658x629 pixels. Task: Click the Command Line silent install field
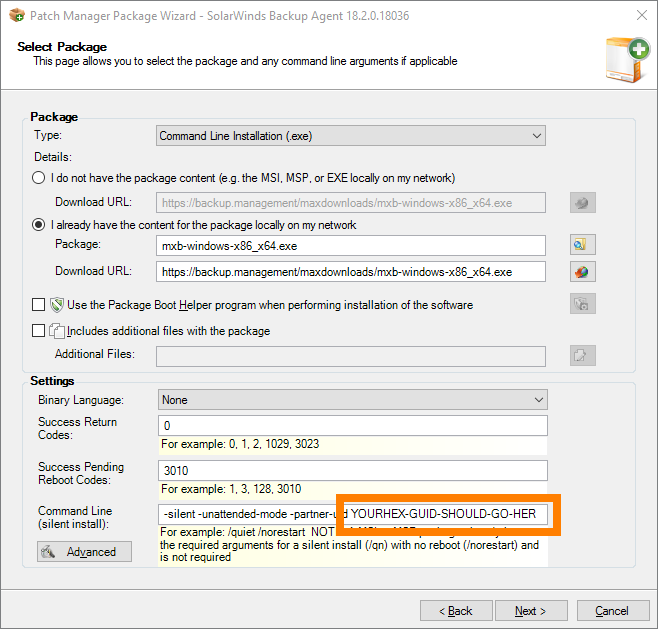point(352,514)
